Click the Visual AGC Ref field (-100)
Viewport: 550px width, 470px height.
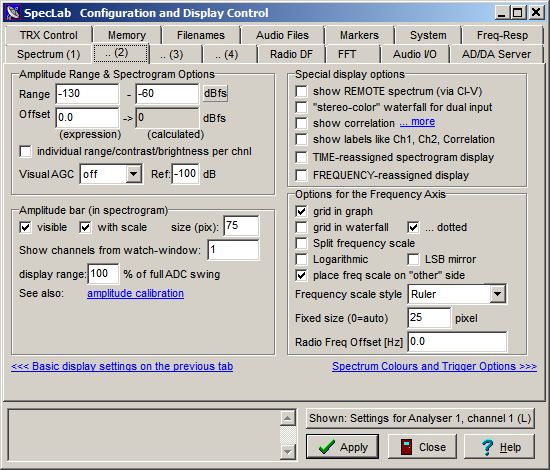point(186,174)
